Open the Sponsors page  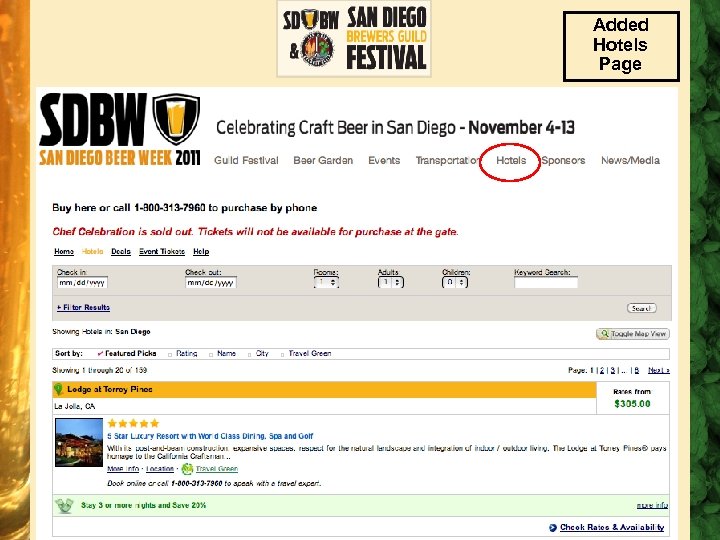563,160
